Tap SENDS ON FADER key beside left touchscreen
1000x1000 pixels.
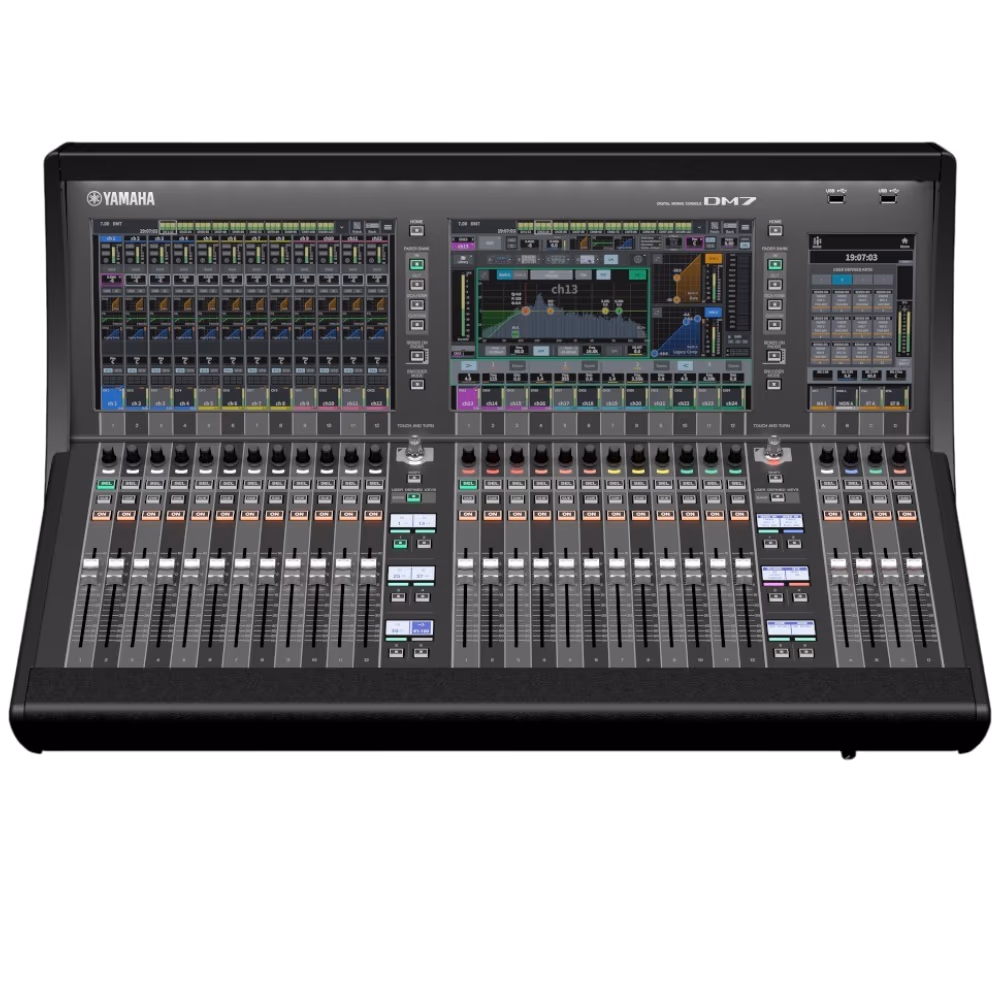tap(417, 355)
